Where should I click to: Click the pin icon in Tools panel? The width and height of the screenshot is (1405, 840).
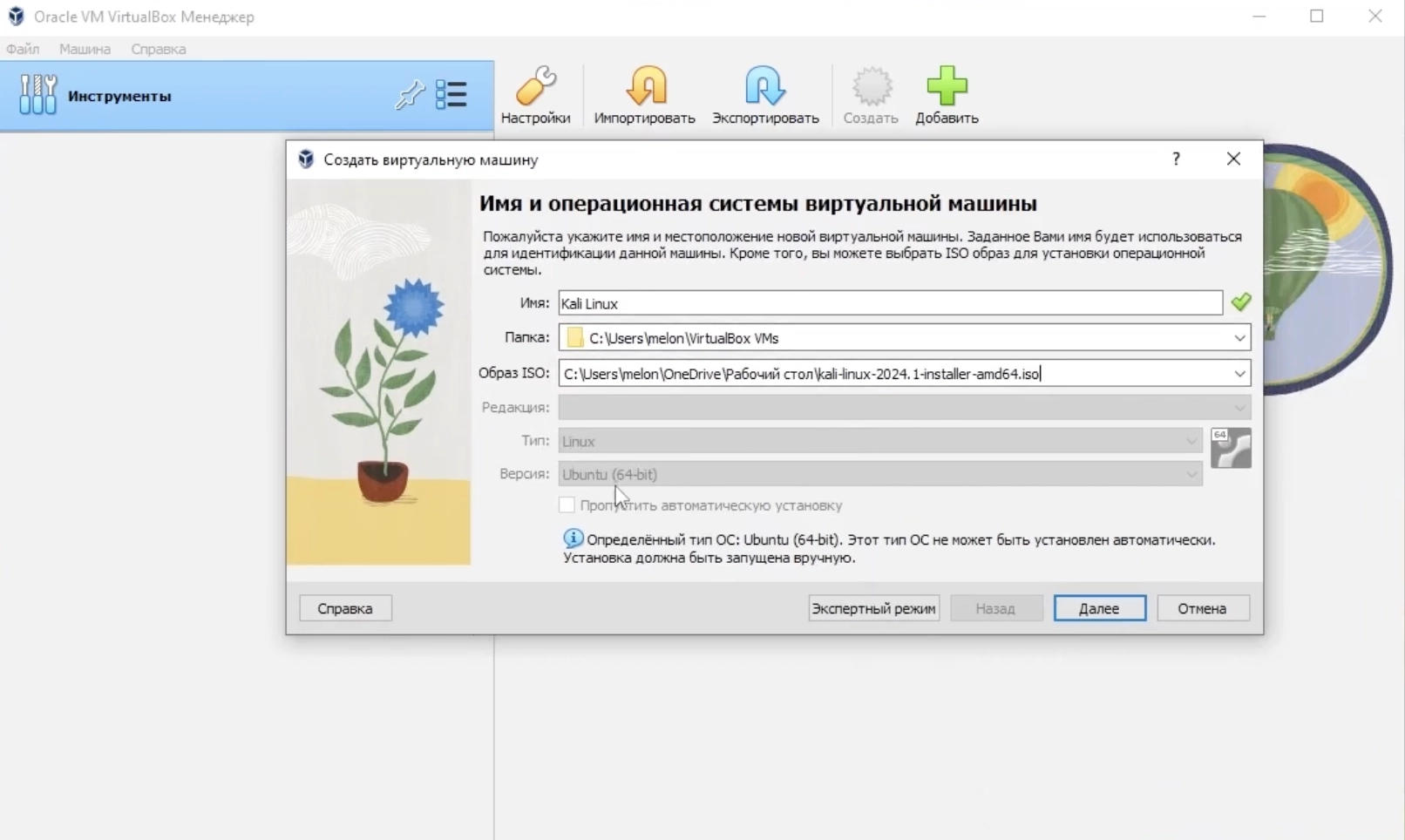[409, 95]
